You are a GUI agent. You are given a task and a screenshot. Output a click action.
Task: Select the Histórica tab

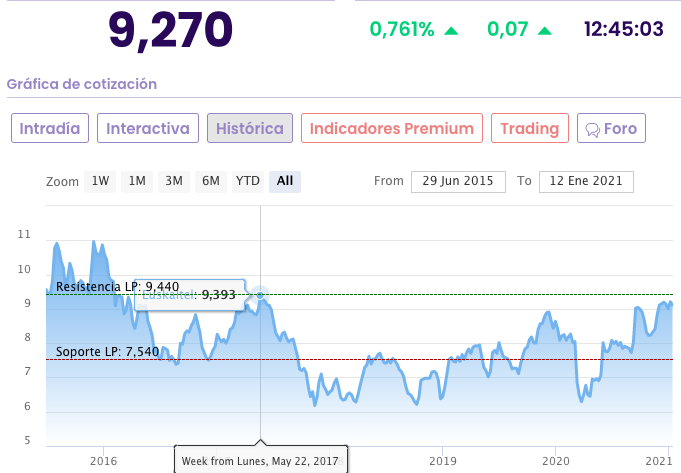[x=251, y=128]
